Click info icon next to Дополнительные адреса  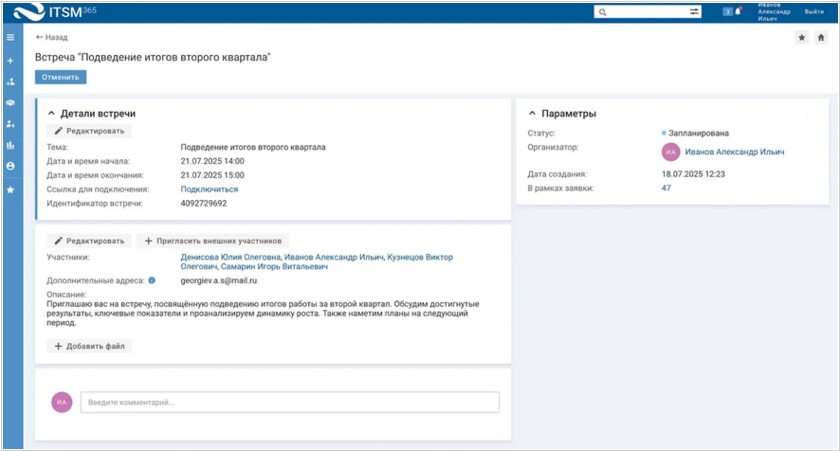pos(152,281)
